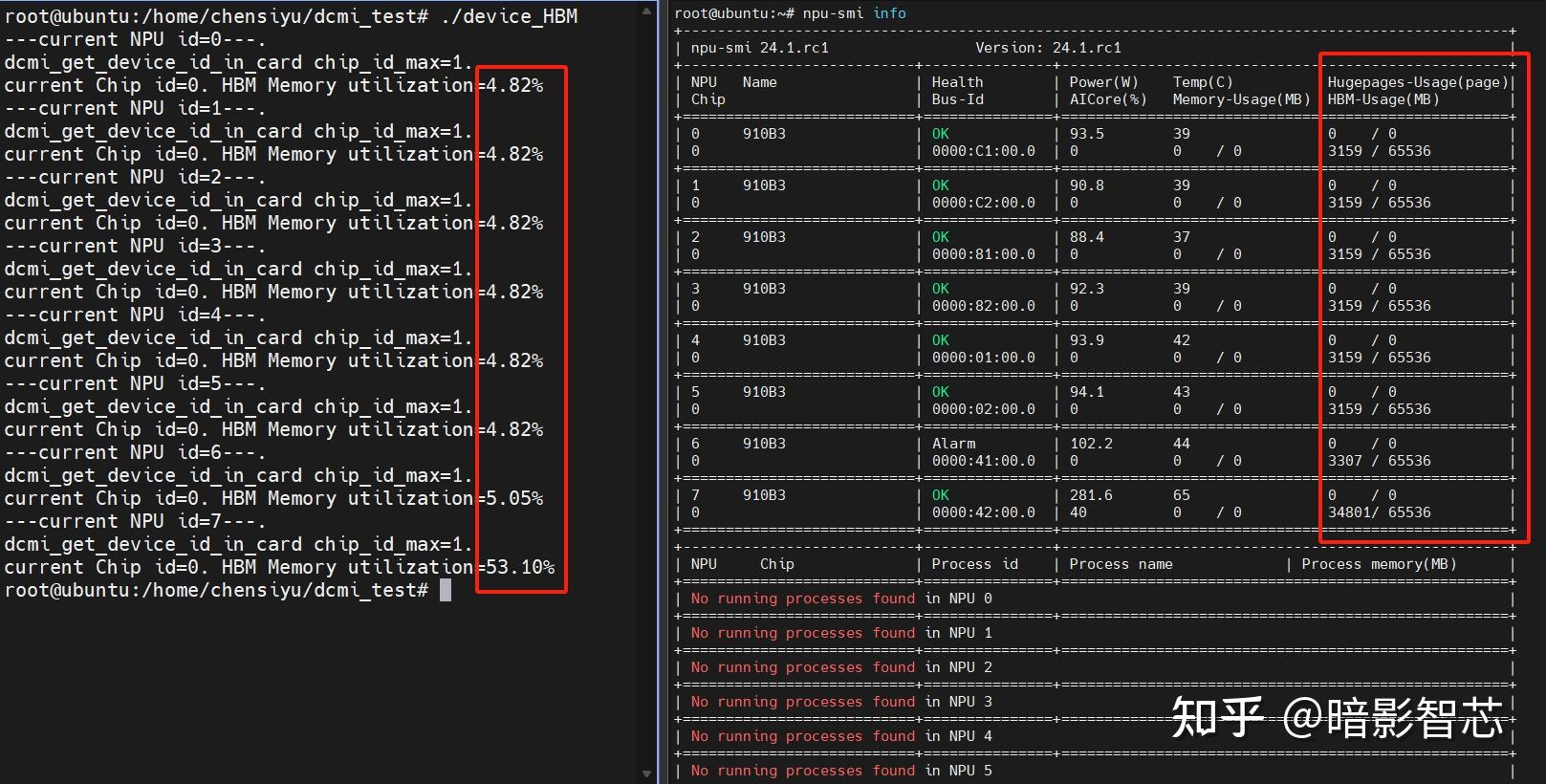Click the 'Process memory(MB)' column header
Image resolution: width=1546 pixels, height=784 pixels.
(1379, 564)
